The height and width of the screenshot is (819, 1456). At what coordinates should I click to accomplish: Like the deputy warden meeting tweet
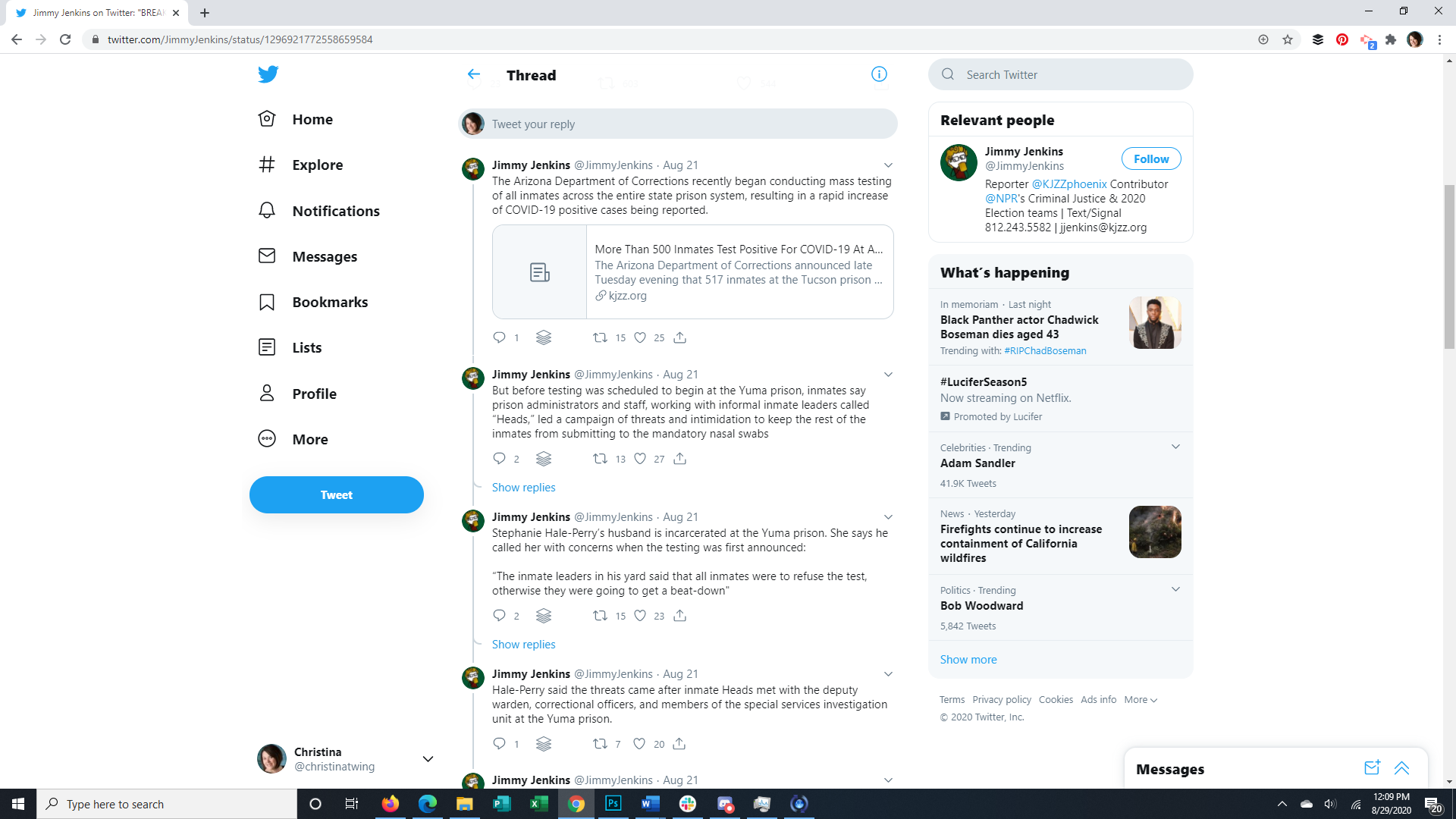pyautogui.click(x=639, y=744)
